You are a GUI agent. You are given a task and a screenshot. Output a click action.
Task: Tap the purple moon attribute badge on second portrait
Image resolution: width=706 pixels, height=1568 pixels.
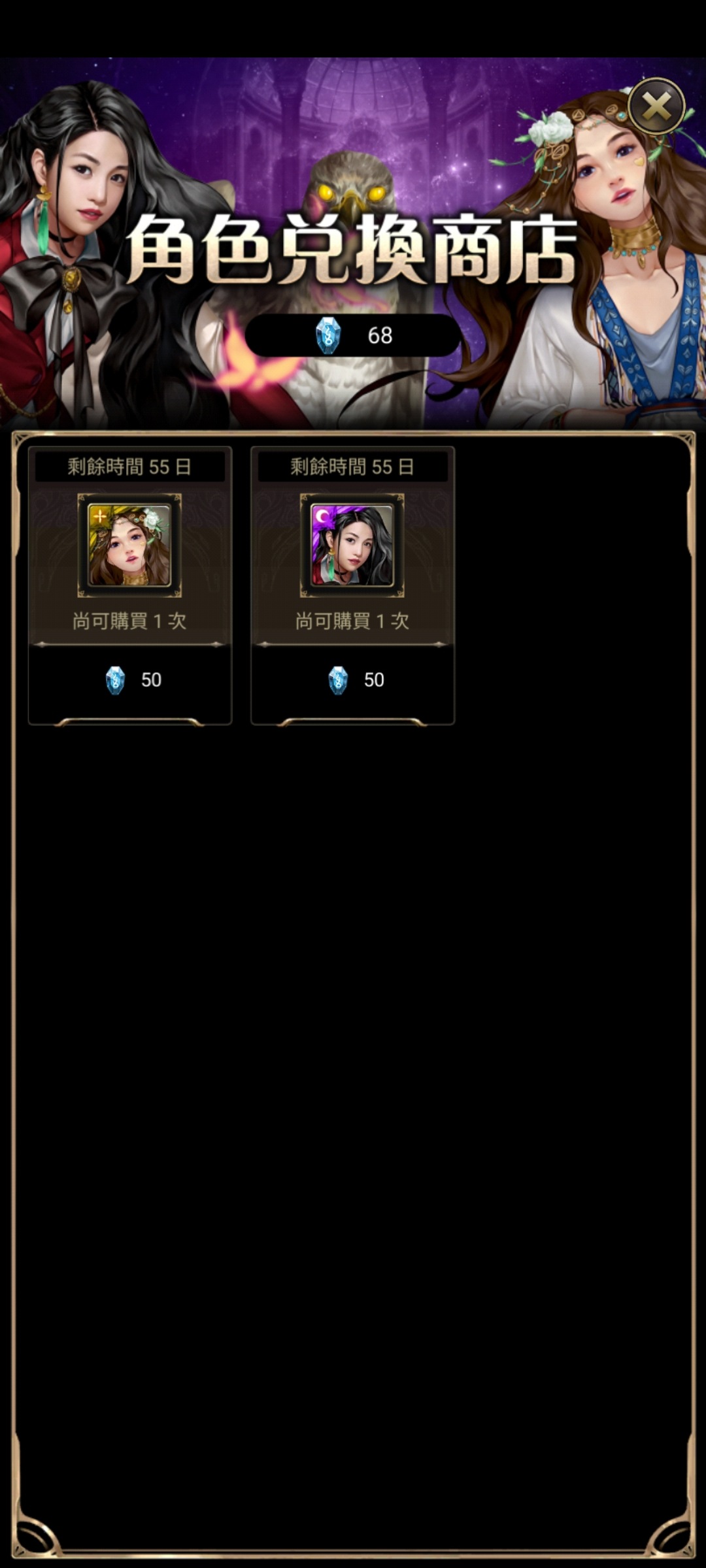322,515
